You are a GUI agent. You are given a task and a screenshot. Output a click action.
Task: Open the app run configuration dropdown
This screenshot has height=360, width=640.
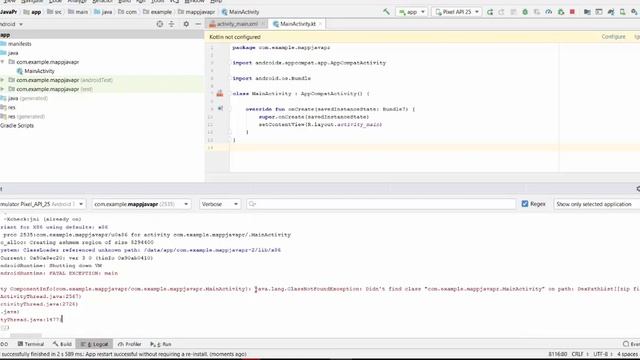pos(411,12)
